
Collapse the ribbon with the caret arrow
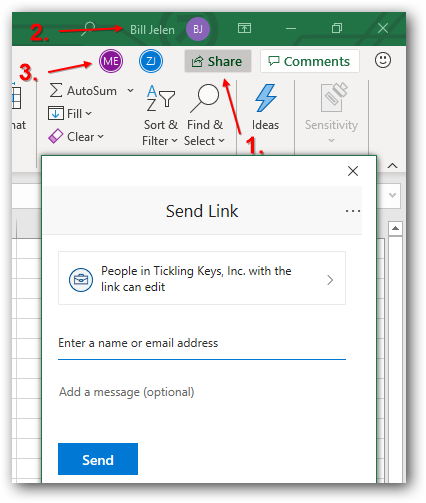tap(393, 166)
